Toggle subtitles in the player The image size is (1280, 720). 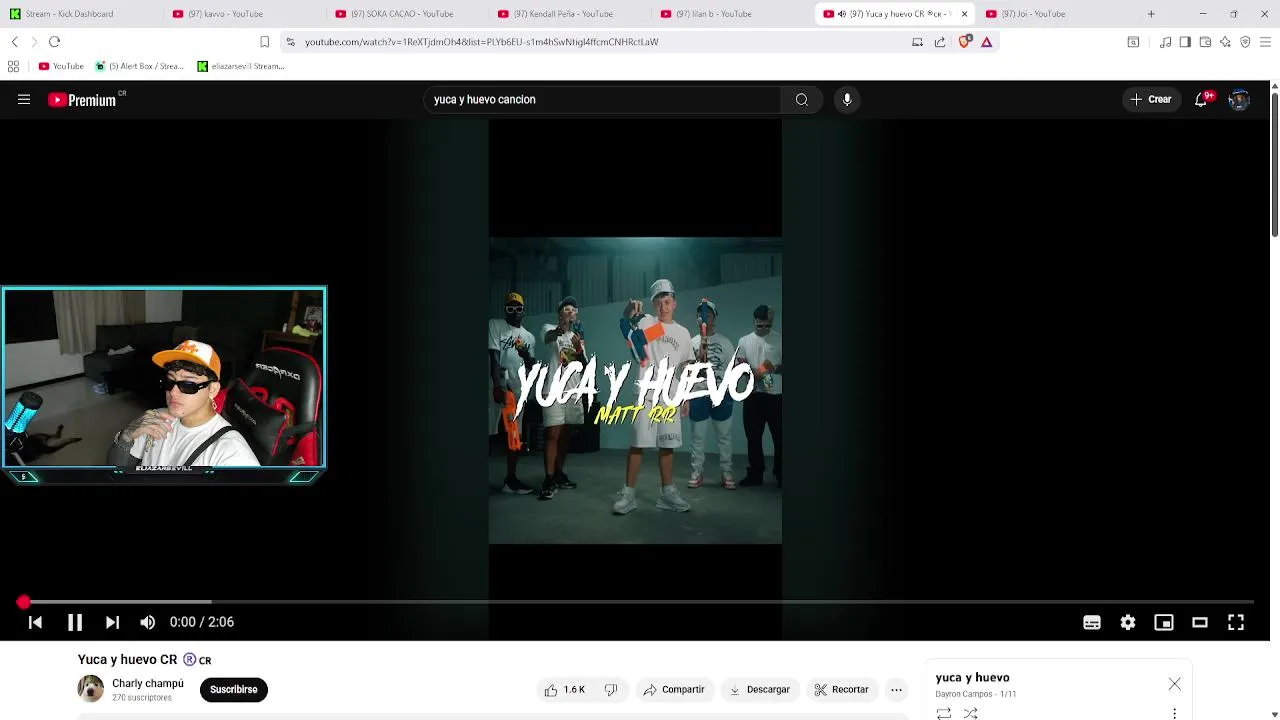[1092, 622]
